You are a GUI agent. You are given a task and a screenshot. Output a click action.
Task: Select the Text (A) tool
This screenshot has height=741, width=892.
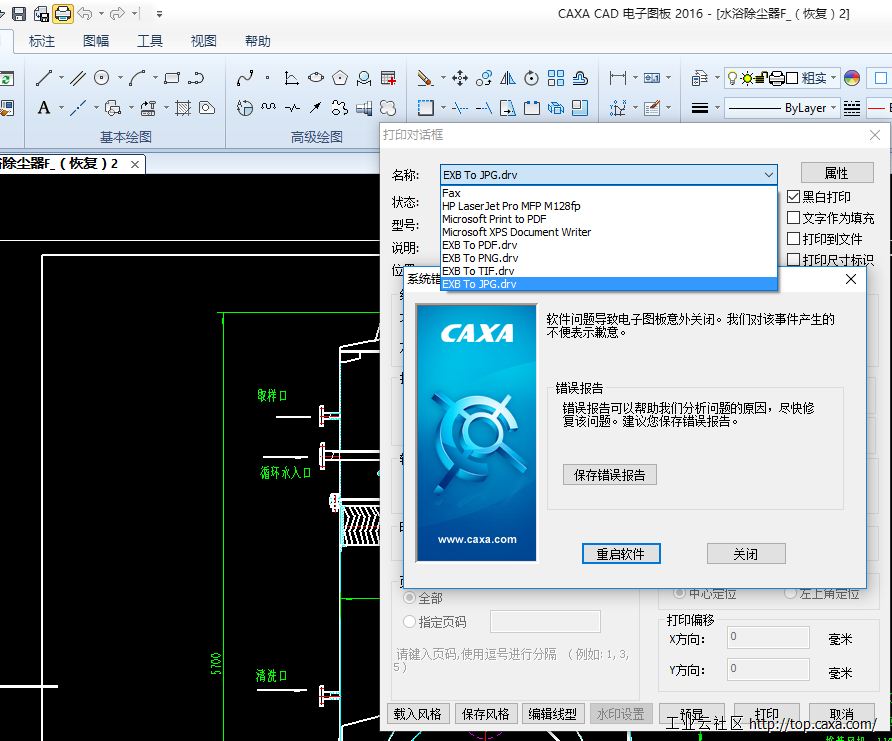pos(44,107)
